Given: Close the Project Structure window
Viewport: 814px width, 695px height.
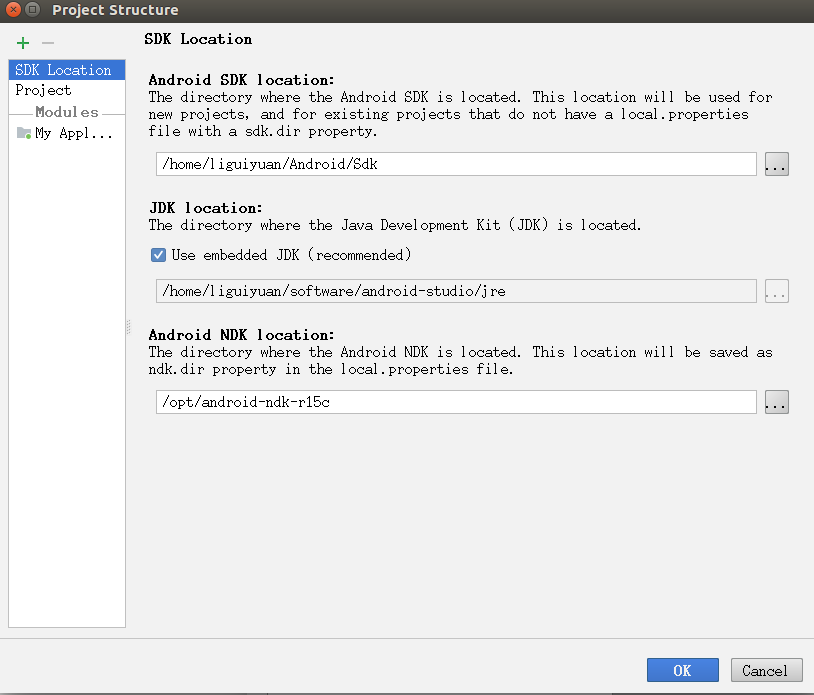Looking at the screenshot, I should [x=12, y=10].
